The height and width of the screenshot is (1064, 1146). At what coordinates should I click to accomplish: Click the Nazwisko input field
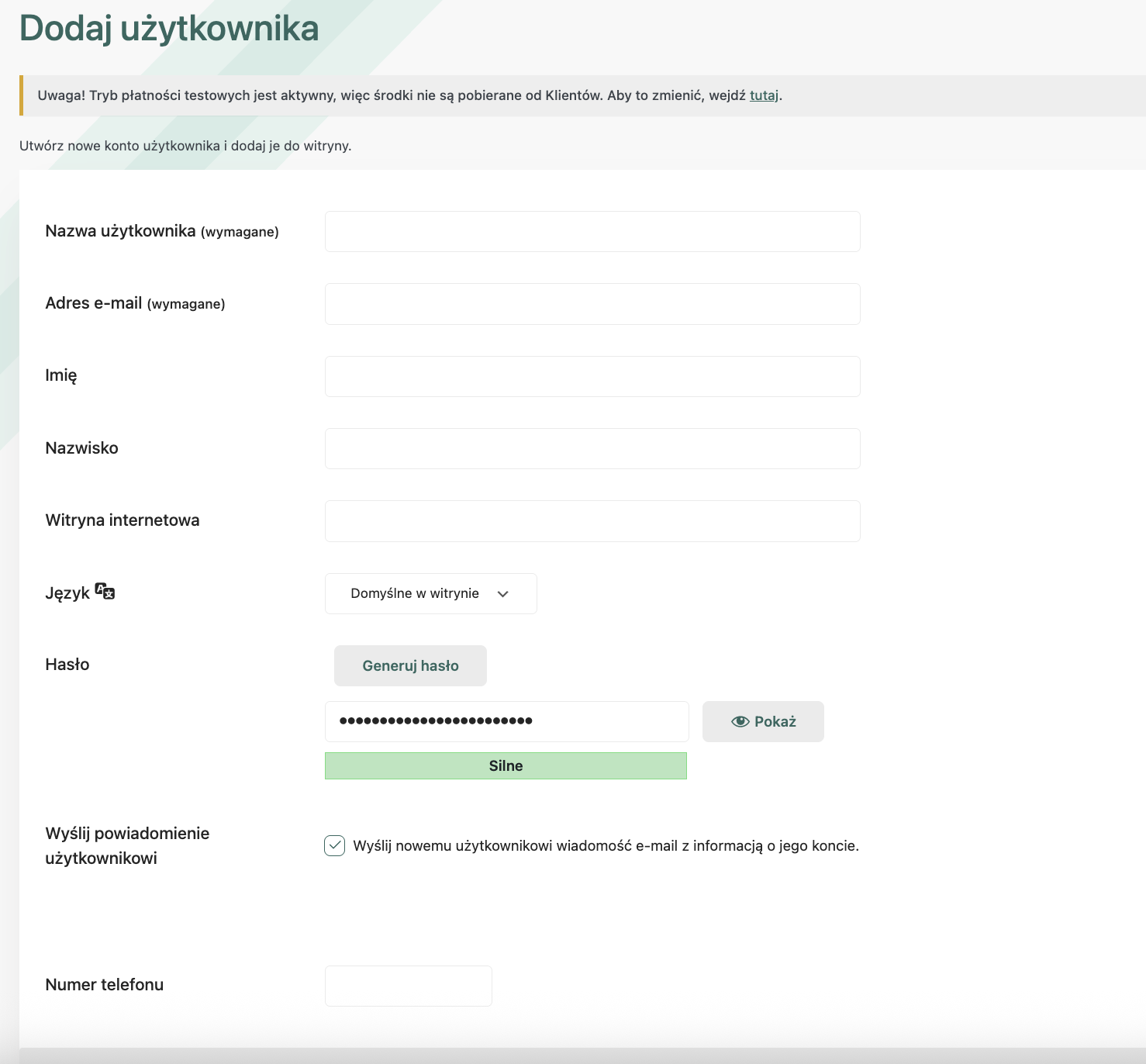pos(592,449)
